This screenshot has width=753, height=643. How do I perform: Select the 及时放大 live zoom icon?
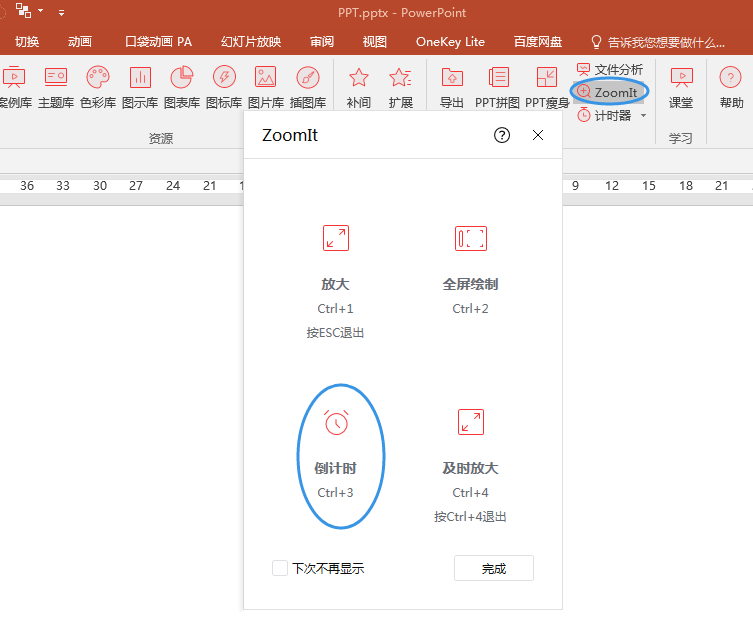pos(471,422)
